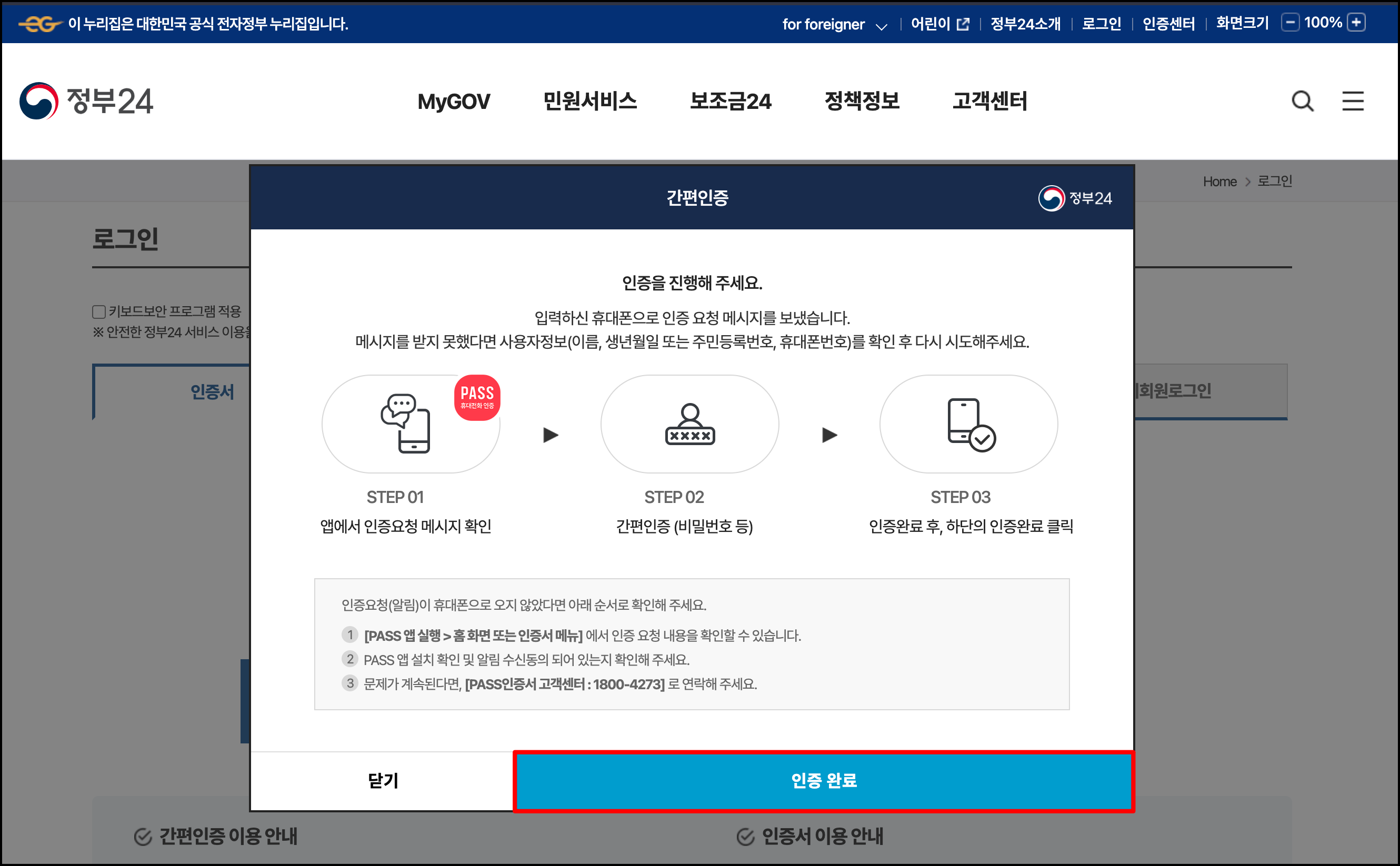Toggle 키보드보안 프로그램 적용 checkbox
Image resolution: width=1400 pixels, height=866 pixels.
coord(98,311)
